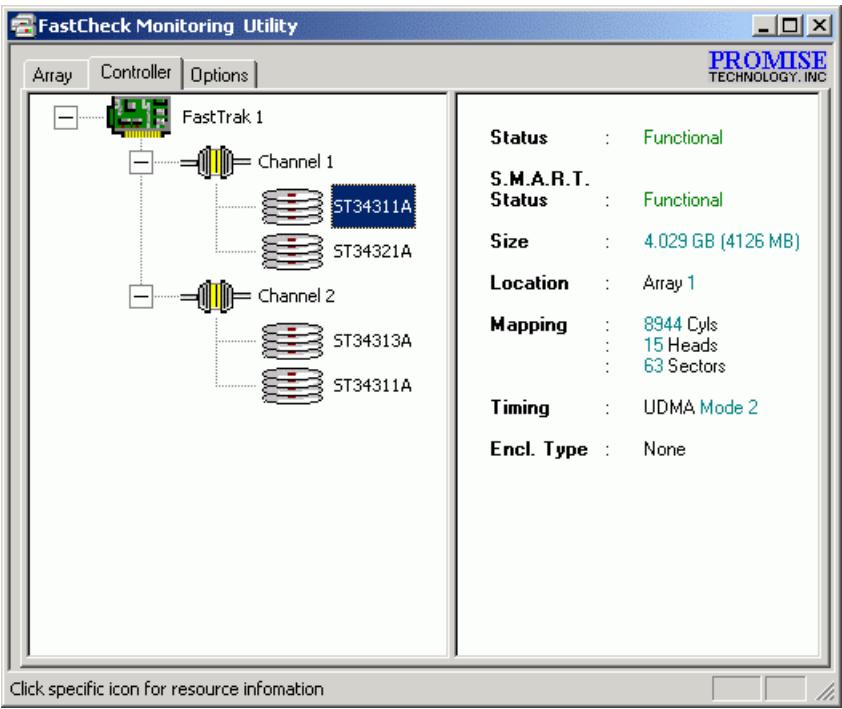Click the Channel 1 cable connector icon
The image size is (842, 709).
[215, 162]
